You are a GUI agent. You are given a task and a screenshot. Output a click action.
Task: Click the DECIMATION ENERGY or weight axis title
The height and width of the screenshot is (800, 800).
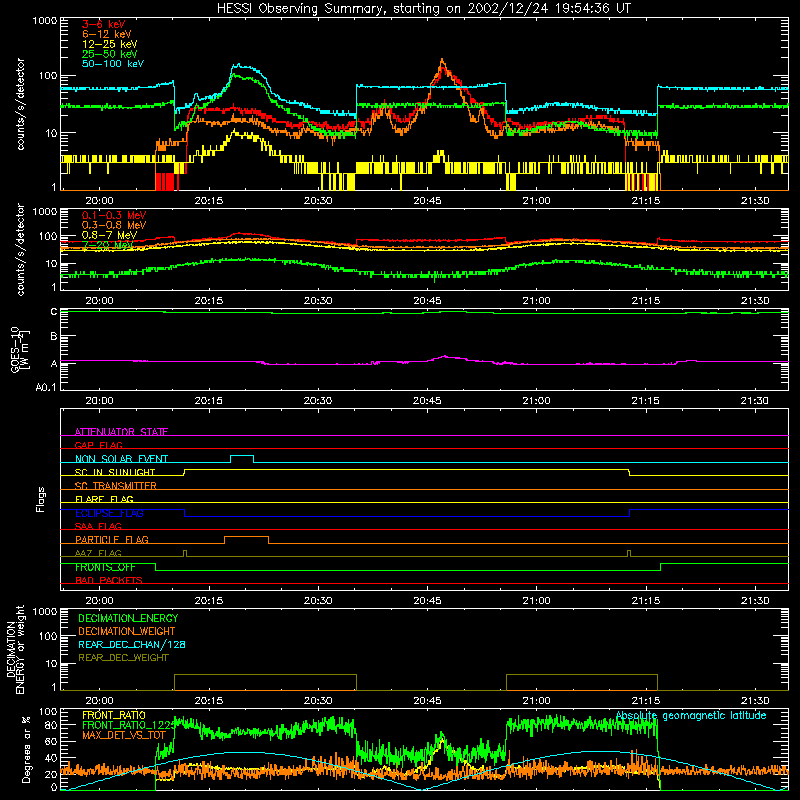(x=15, y=649)
